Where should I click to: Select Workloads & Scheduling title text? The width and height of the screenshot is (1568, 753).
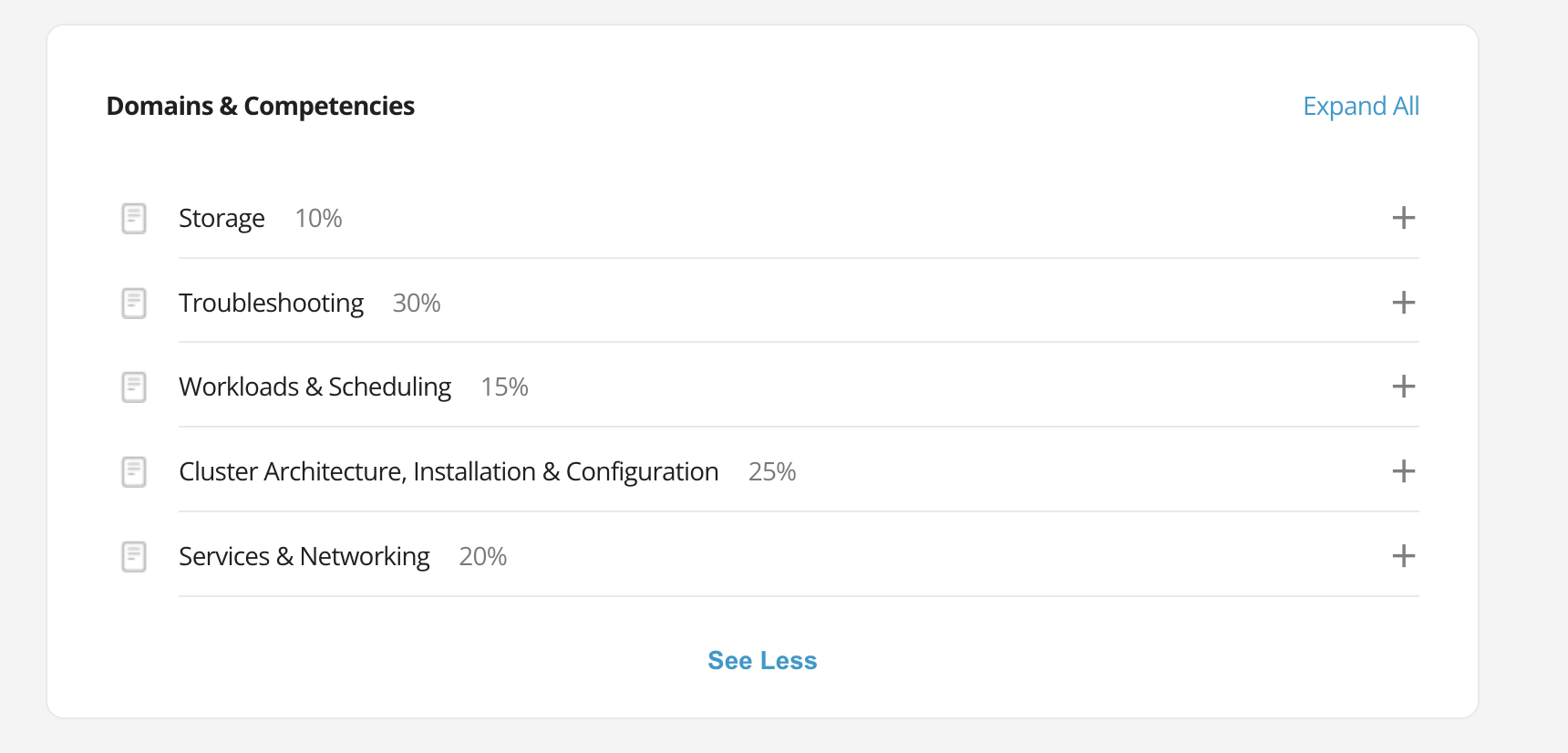tap(315, 387)
